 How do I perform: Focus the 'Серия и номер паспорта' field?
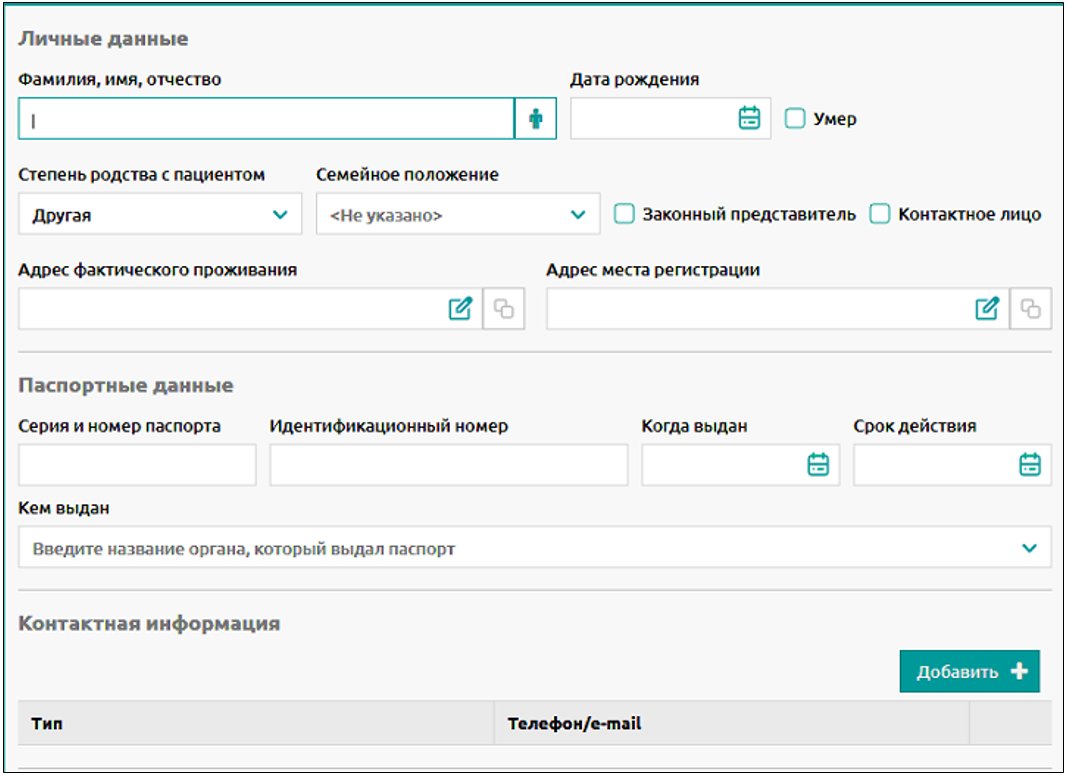[x=137, y=465]
